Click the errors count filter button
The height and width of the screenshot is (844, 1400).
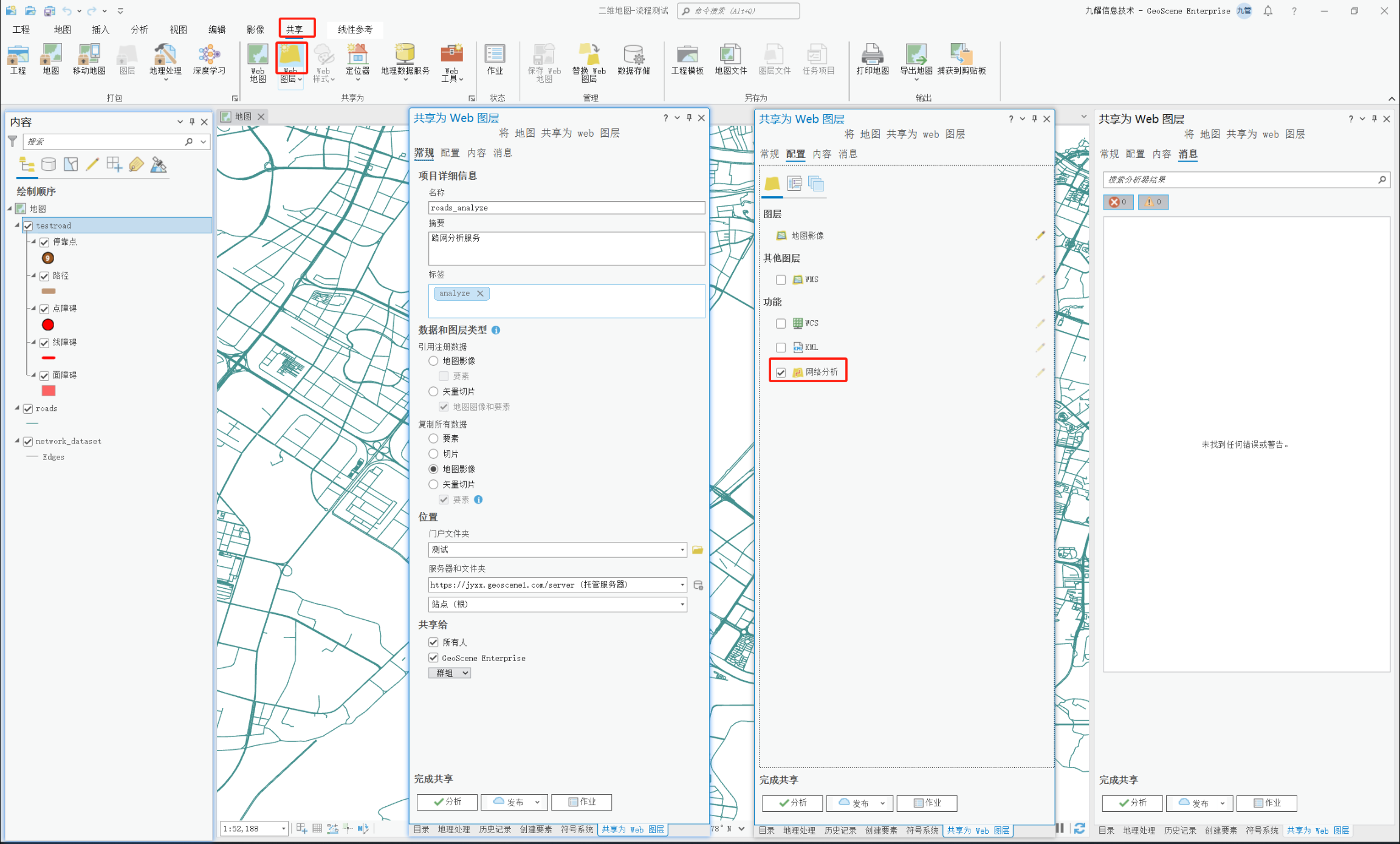pos(1118,202)
